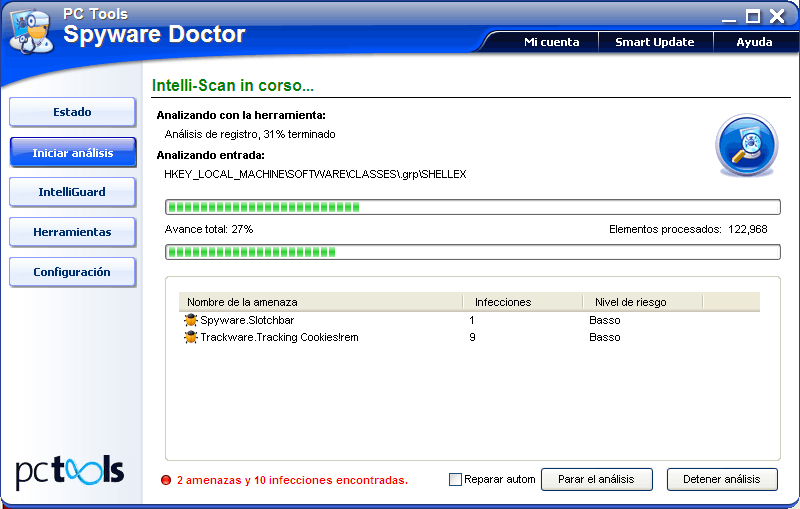The height and width of the screenshot is (509, 800).
Task: Click the blue scan magnifier icon
Action: coord(746,145)
